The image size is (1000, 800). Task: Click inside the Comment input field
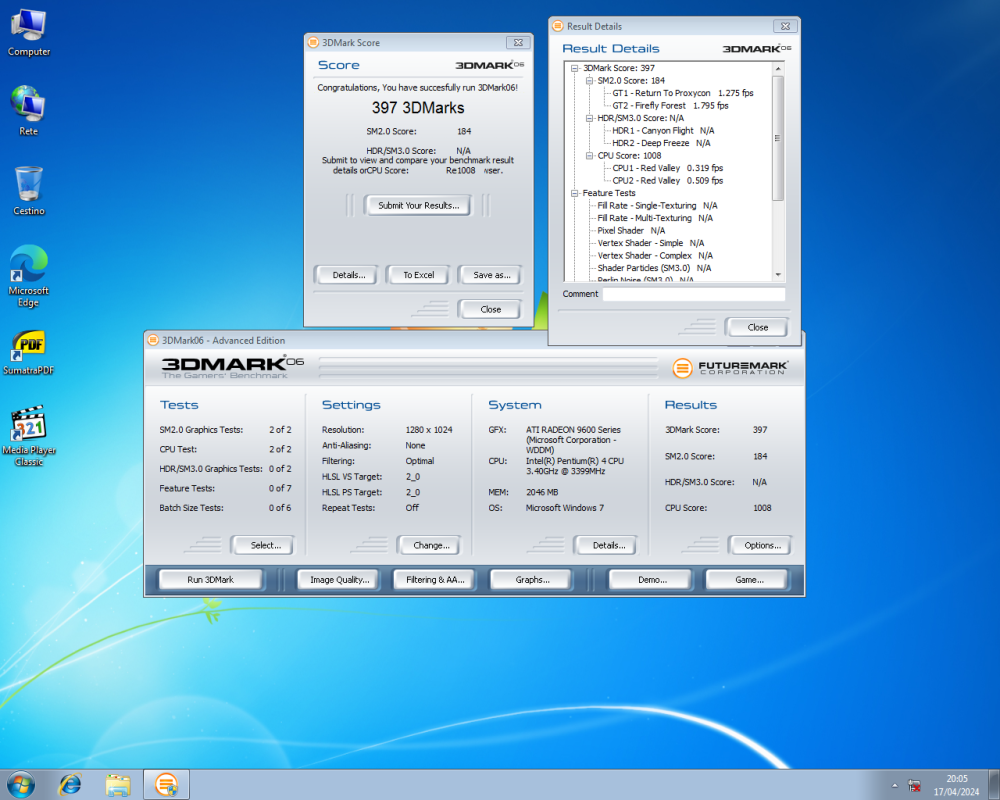[x=695, y=294]
